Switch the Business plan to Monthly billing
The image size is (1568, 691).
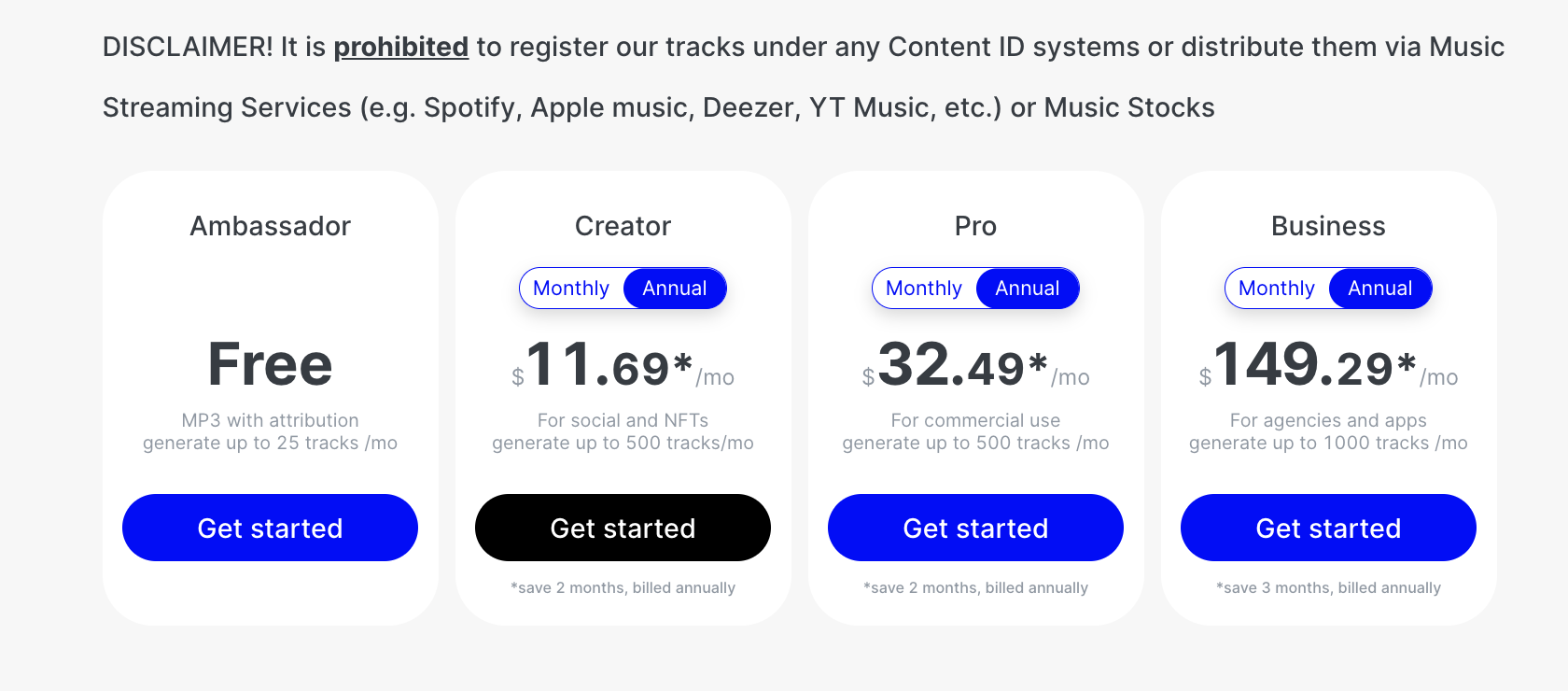coord(1276,288)
